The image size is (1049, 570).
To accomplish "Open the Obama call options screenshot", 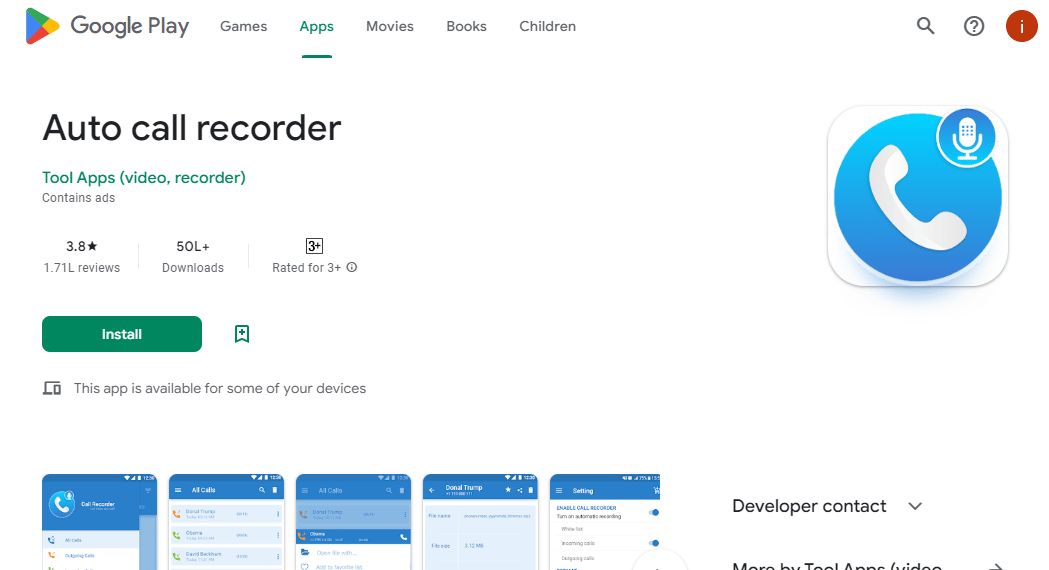I will pyautogui.click(x=353, y=522).
